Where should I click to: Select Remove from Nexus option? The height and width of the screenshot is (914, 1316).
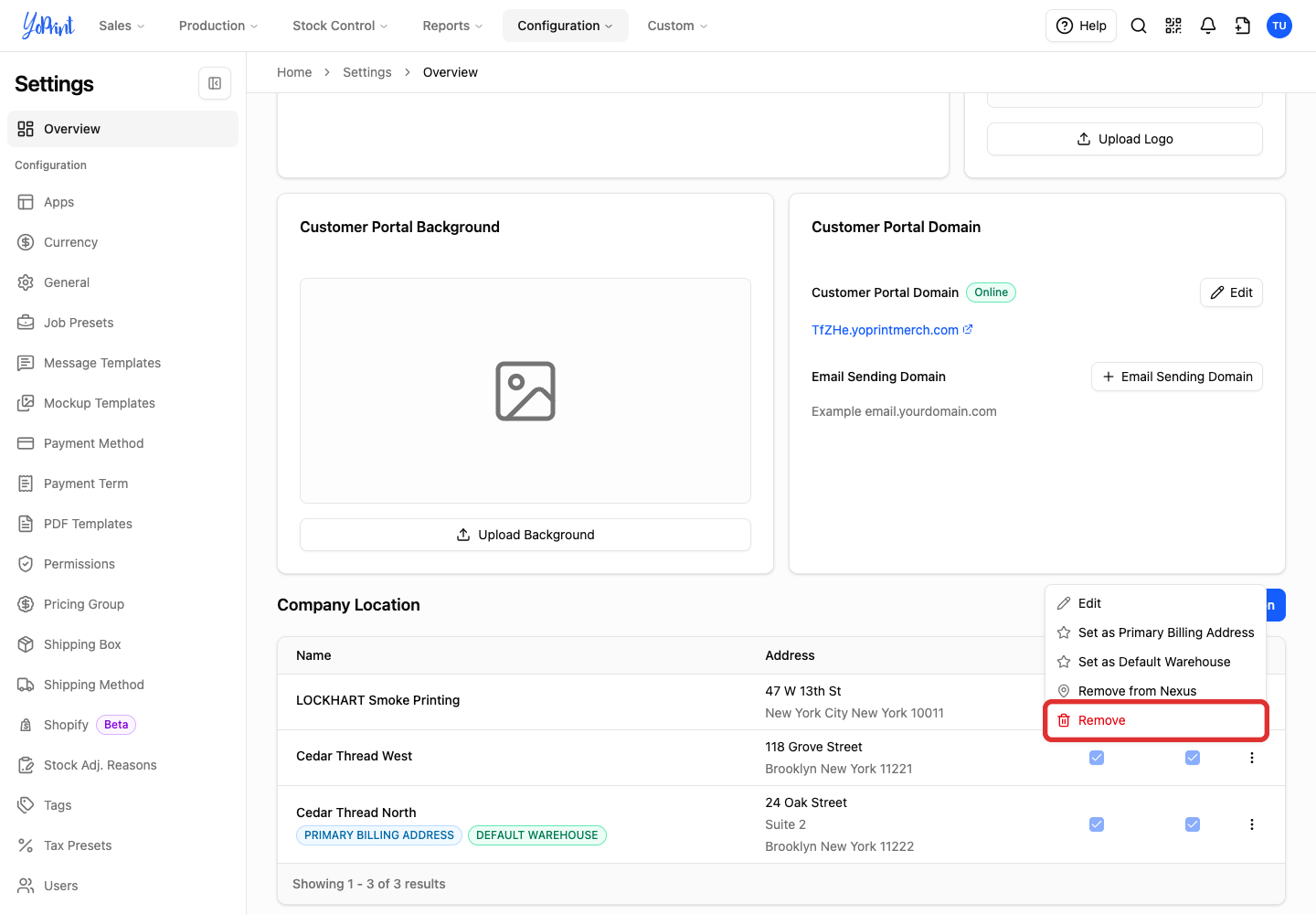(x=1156, y=691)
